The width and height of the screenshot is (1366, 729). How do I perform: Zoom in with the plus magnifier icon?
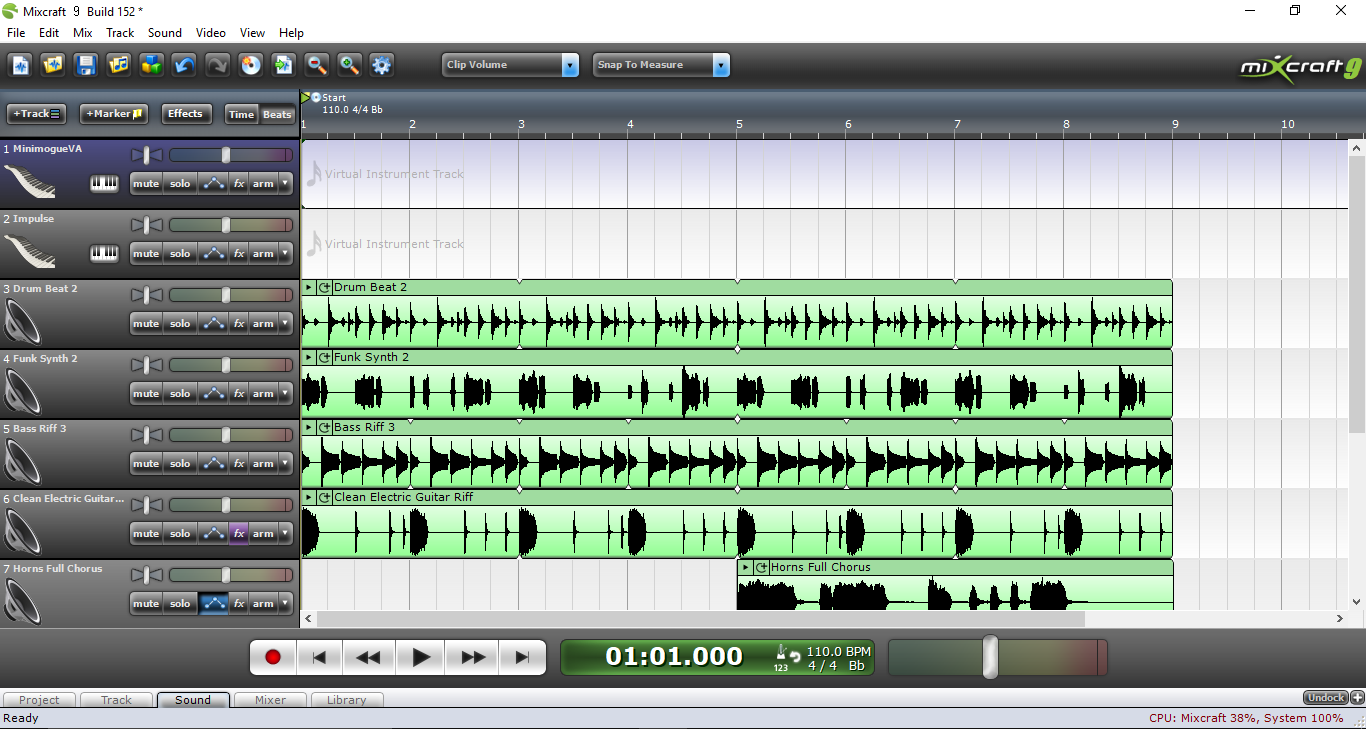[349, 65]
